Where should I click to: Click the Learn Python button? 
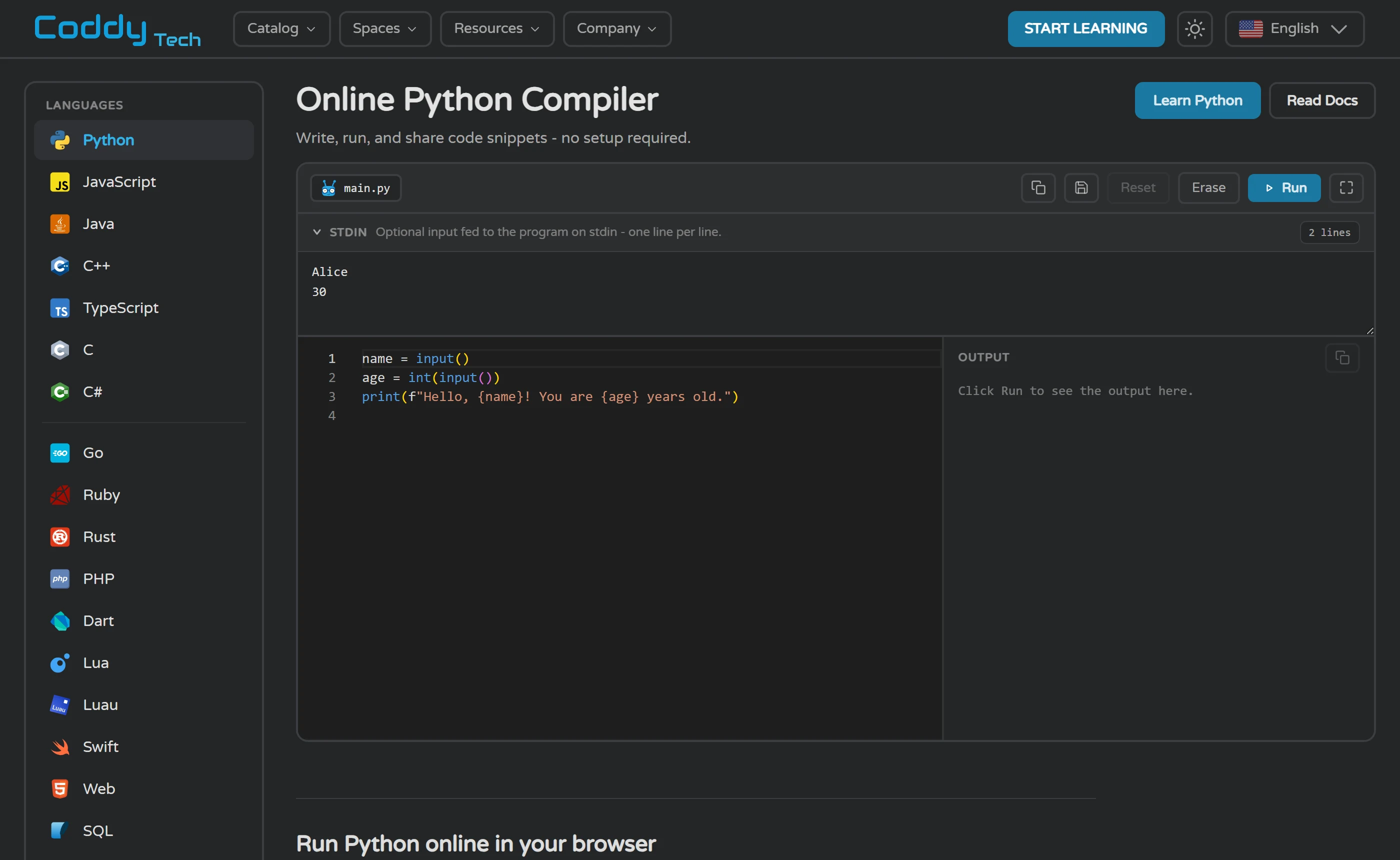point(1197,100)
